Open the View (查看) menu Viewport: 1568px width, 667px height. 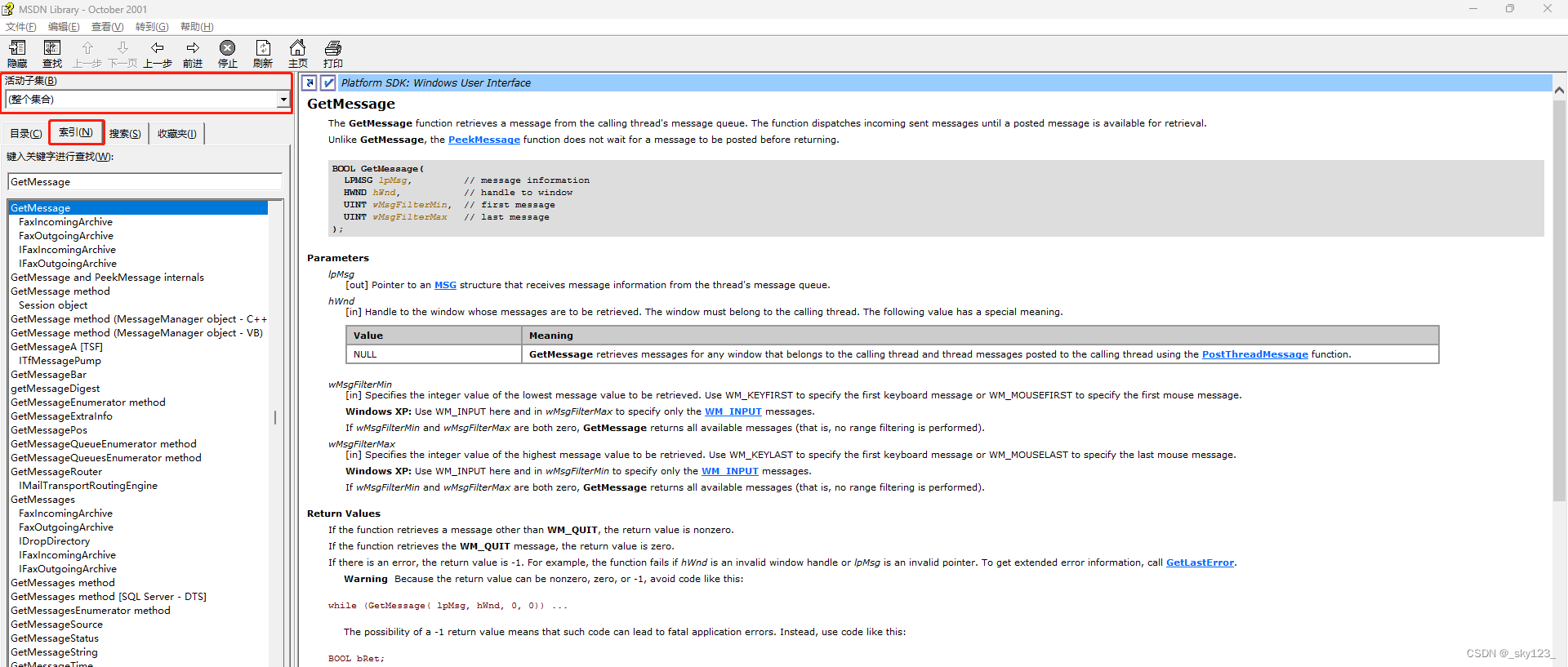coord(108,27)
